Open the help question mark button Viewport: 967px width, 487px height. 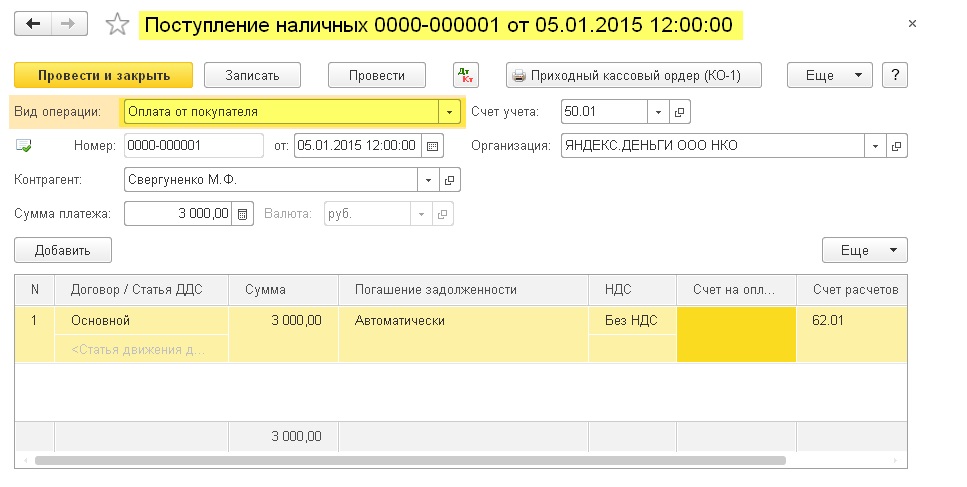(895, 75)
